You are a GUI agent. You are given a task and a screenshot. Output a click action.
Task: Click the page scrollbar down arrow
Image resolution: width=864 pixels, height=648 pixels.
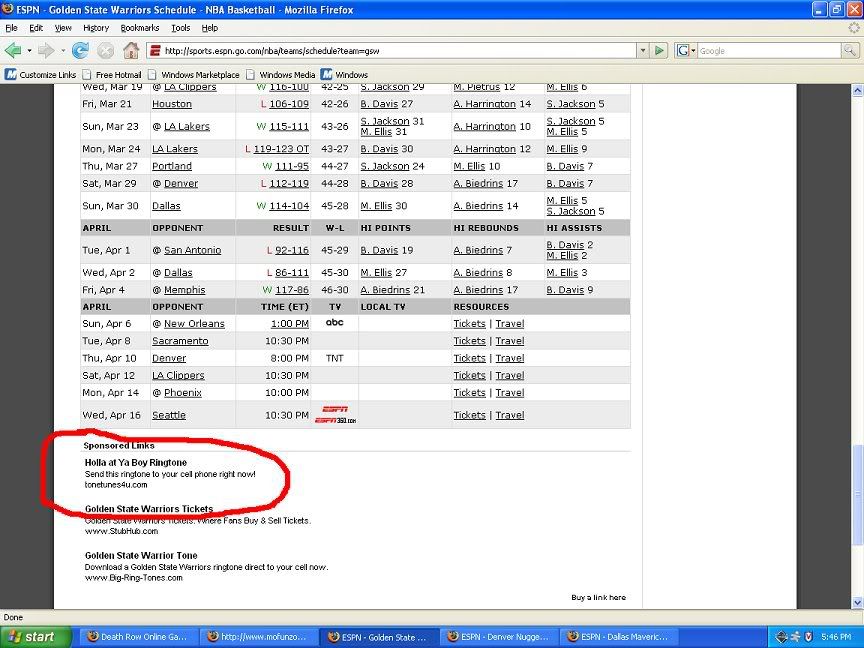click(x=857, y=602)
